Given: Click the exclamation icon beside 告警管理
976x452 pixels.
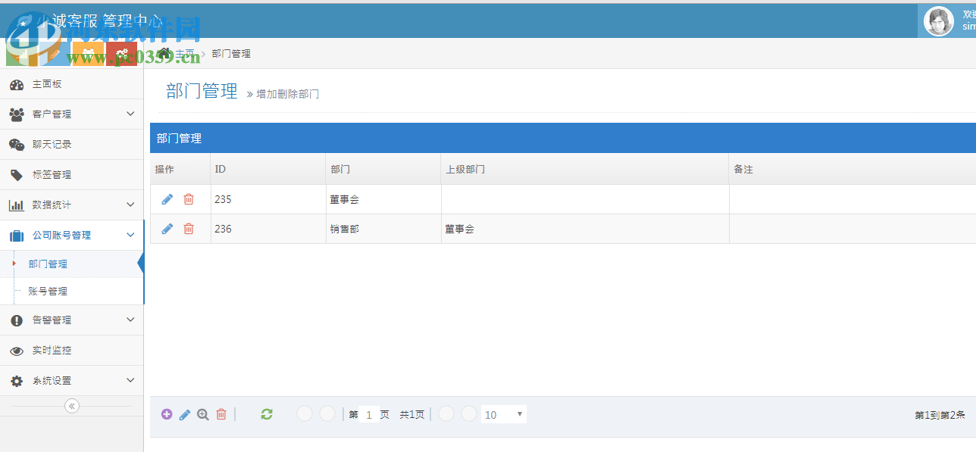Looking at the screenshot, I should tap(17, 321).
